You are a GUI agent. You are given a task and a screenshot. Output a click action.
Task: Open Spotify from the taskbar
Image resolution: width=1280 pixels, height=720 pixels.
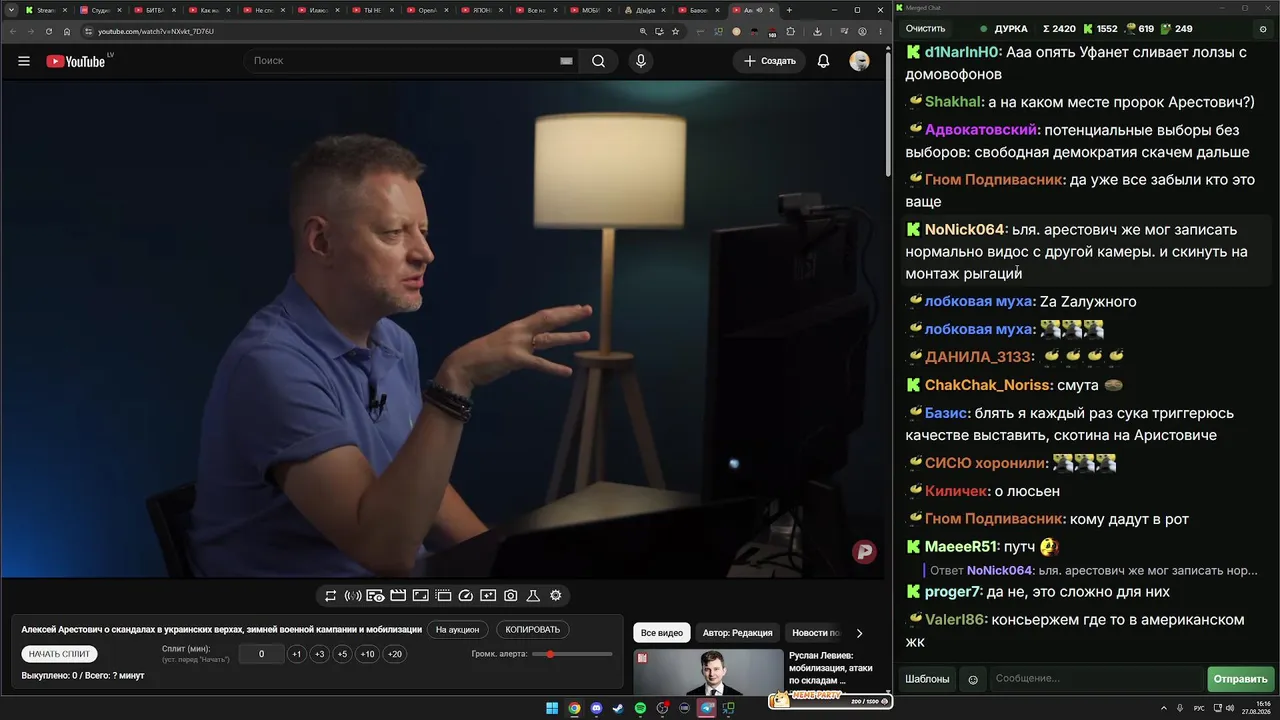click(641, 708)
